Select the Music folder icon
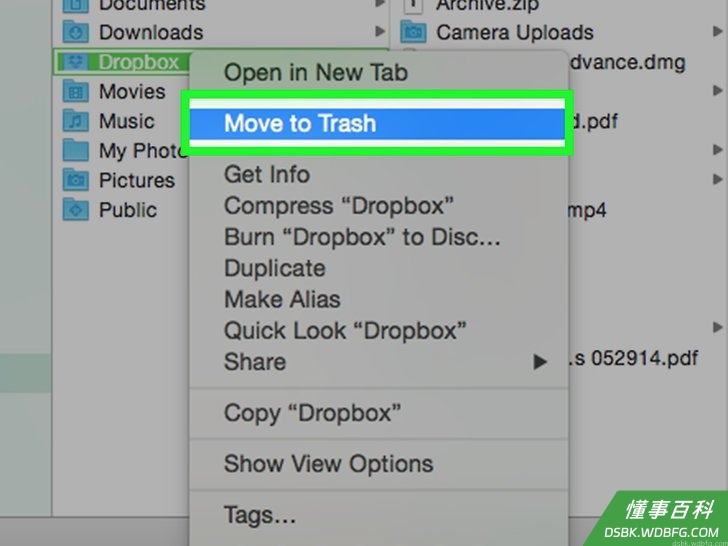The image size is (728, 546). click(75, 121)
